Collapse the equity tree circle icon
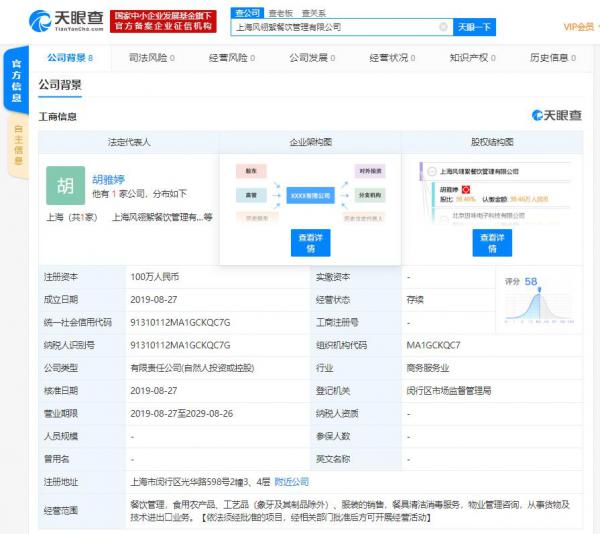Image resolution: width=600 pixels, height=534 pixels. coord(432,171)
